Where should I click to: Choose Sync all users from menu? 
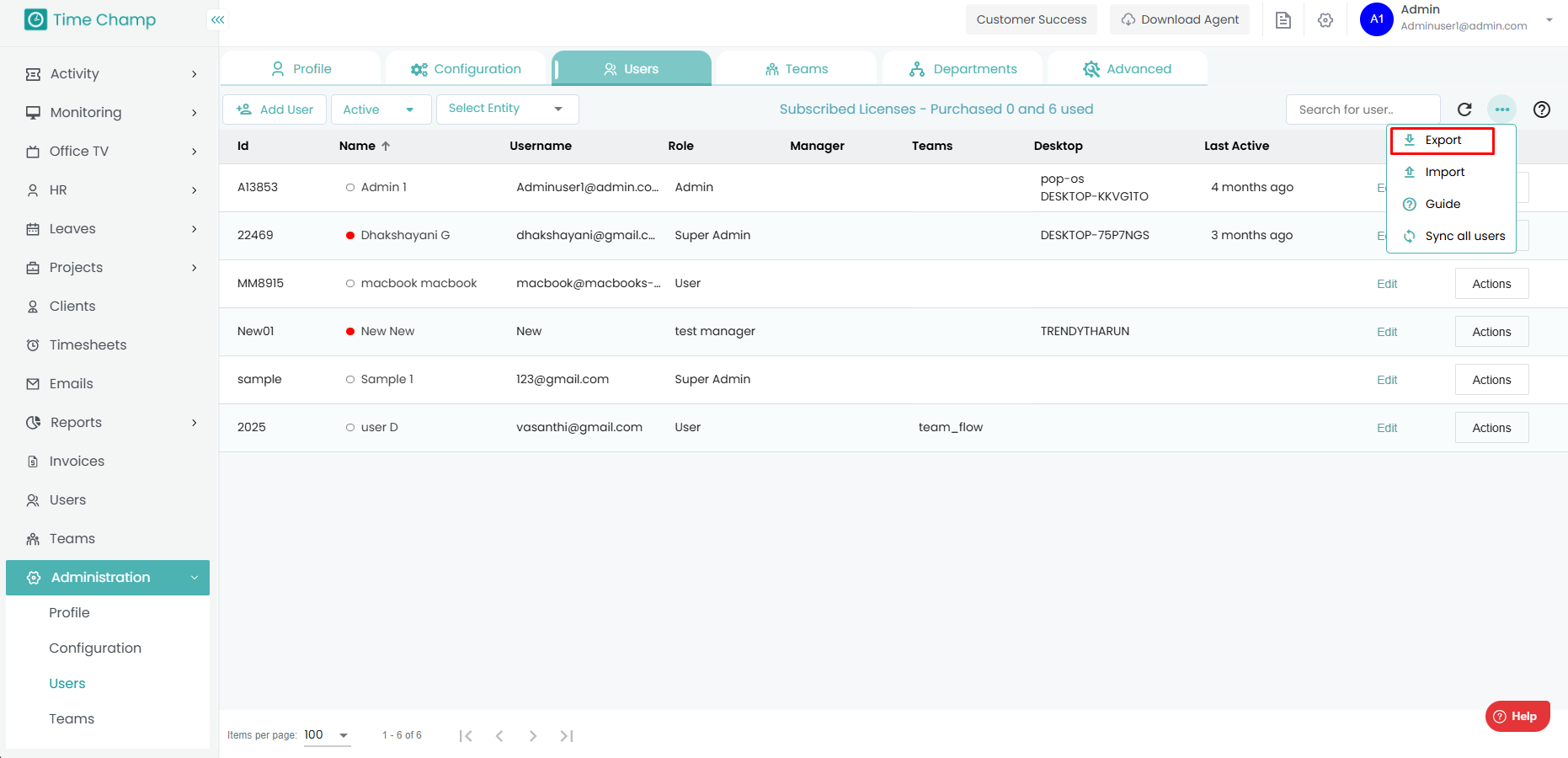point(1452,237)
